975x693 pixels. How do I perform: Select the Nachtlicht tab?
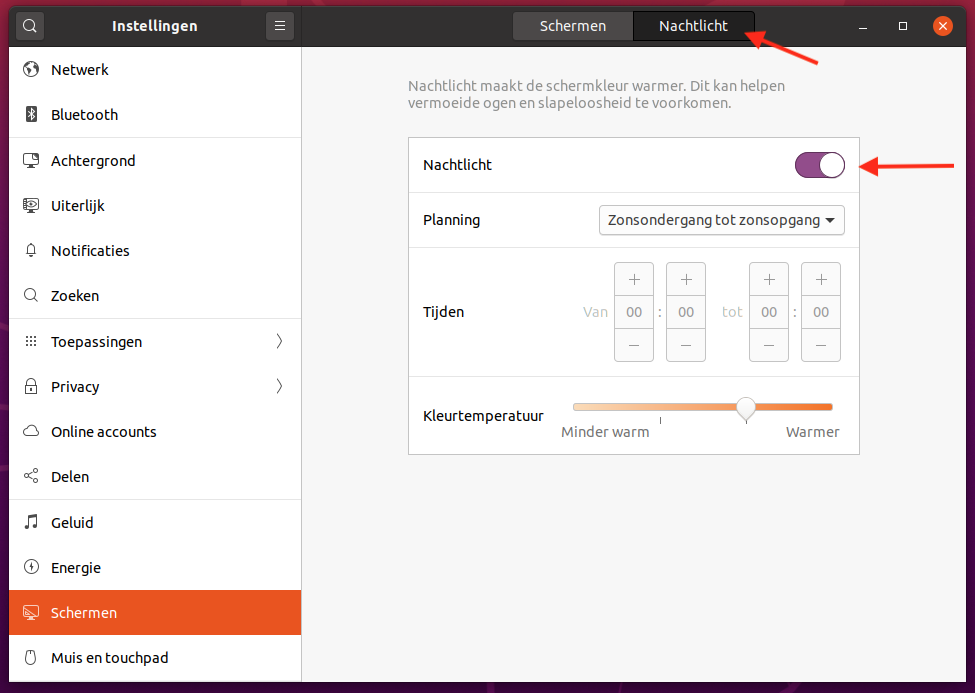pyautogui.click(x=693, y=26)
